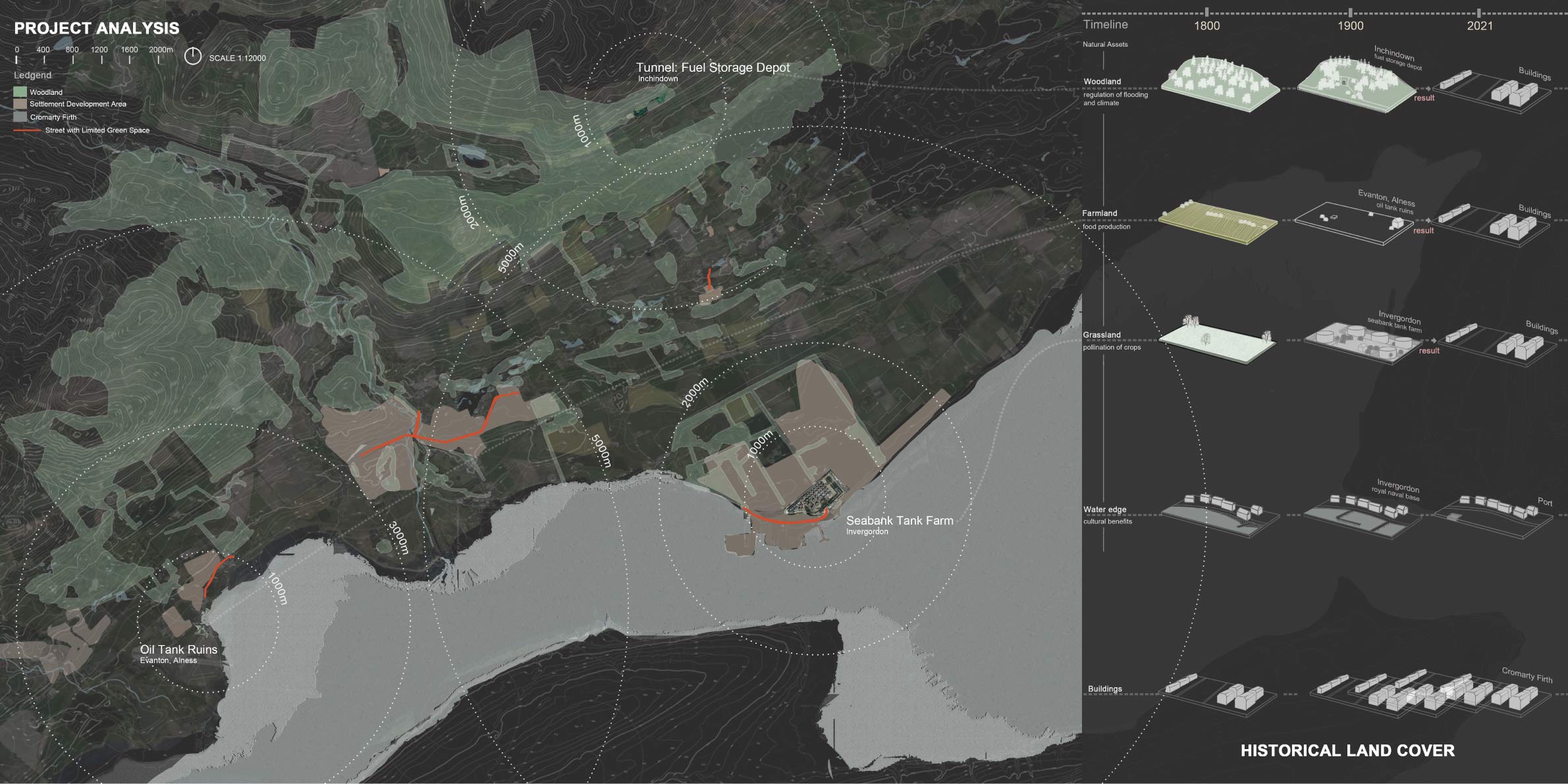This screenshot has width=1568, height=784.
Task: Open the 1800 striped farmland diagram
Action: 1218,222
